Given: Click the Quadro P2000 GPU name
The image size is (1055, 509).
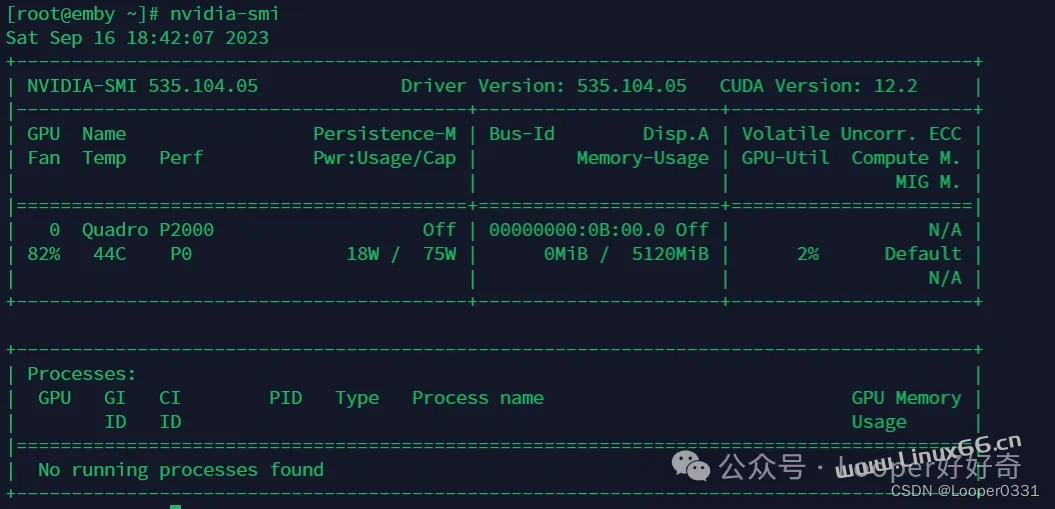Looking at the screenshot, I should tap(148, 230).
